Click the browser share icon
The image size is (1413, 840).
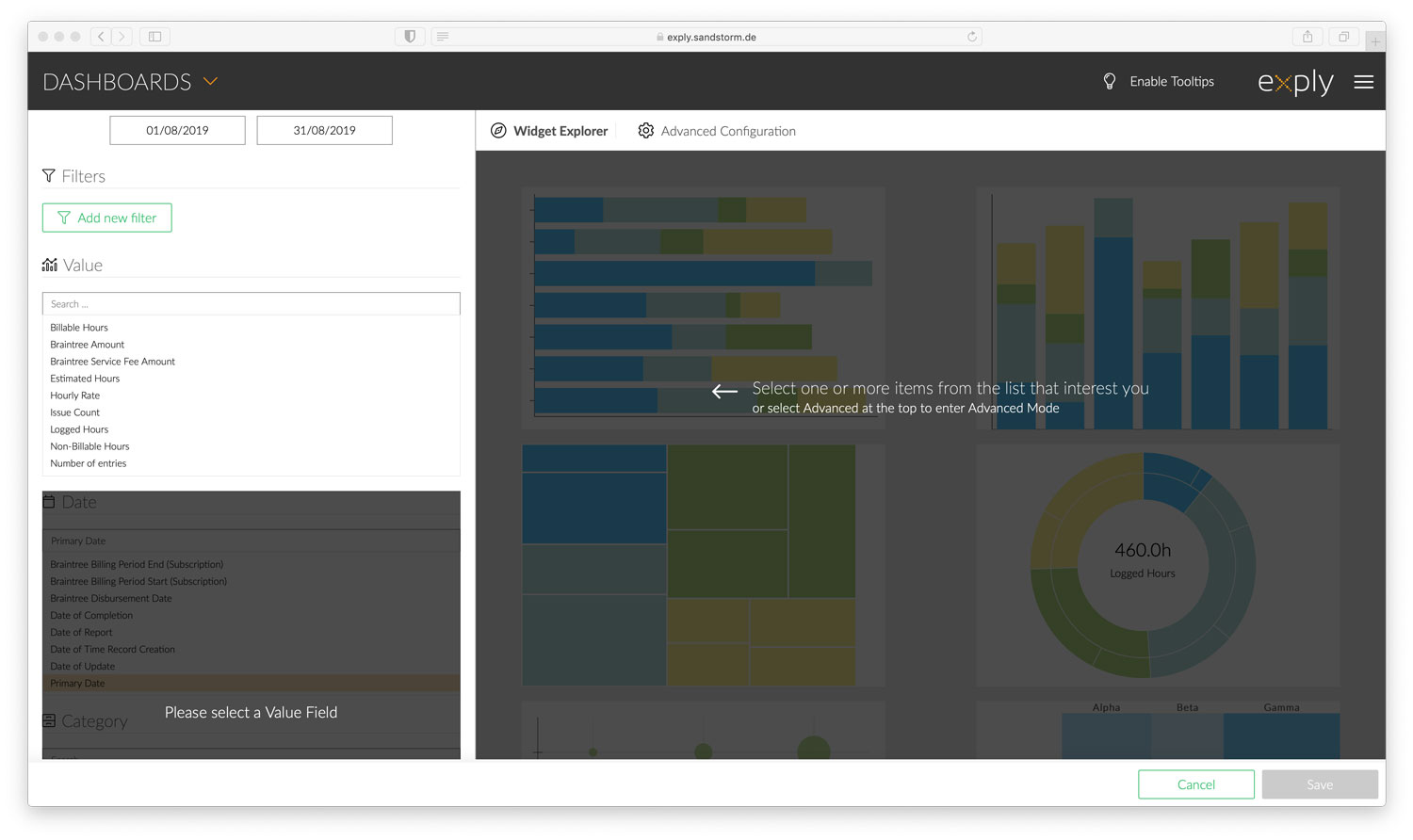point(1307,37)
